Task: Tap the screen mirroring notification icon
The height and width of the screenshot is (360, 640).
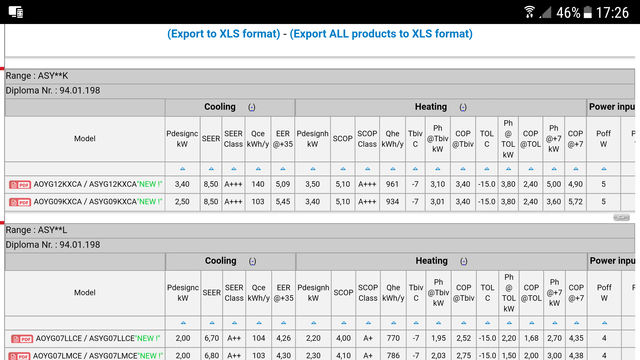Action: (16, 12)
